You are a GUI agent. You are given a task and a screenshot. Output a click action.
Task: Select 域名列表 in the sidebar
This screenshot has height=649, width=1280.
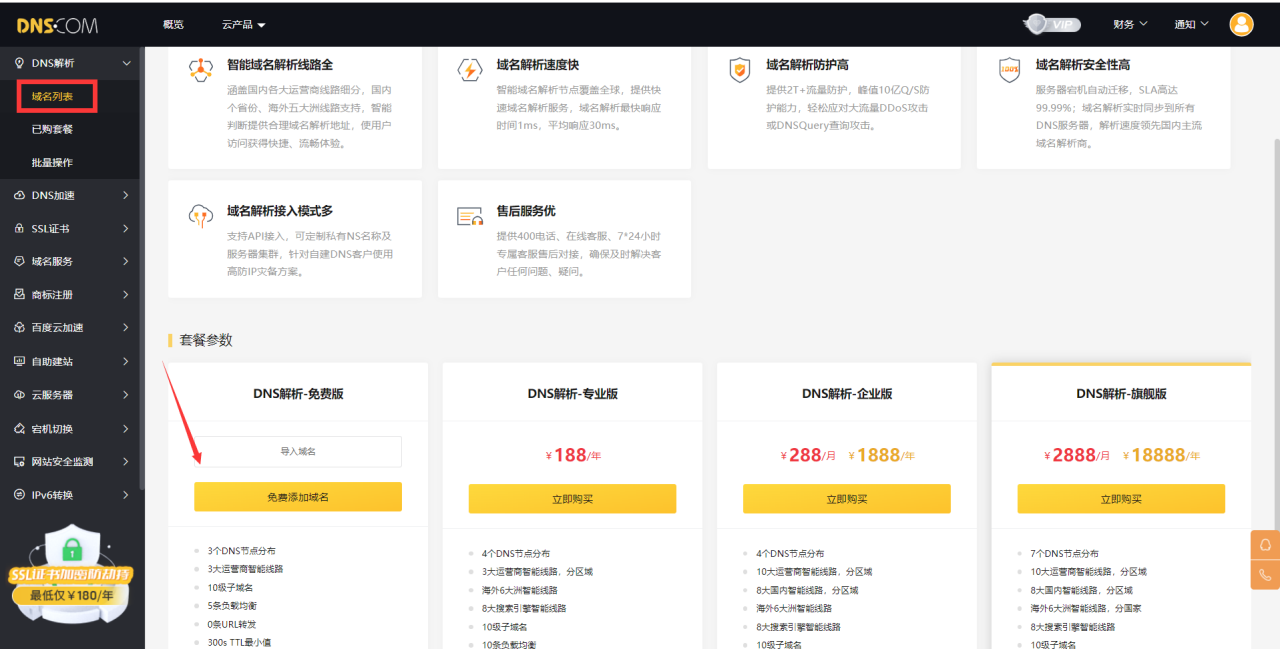[52, 96]
